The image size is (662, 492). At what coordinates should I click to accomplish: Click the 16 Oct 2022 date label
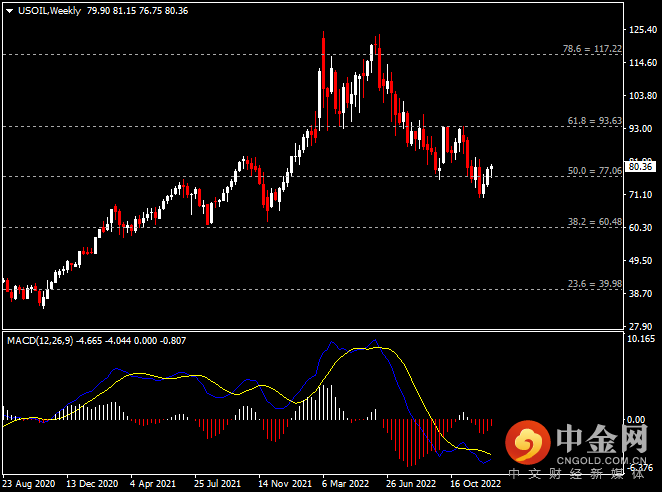coord(475,483)
